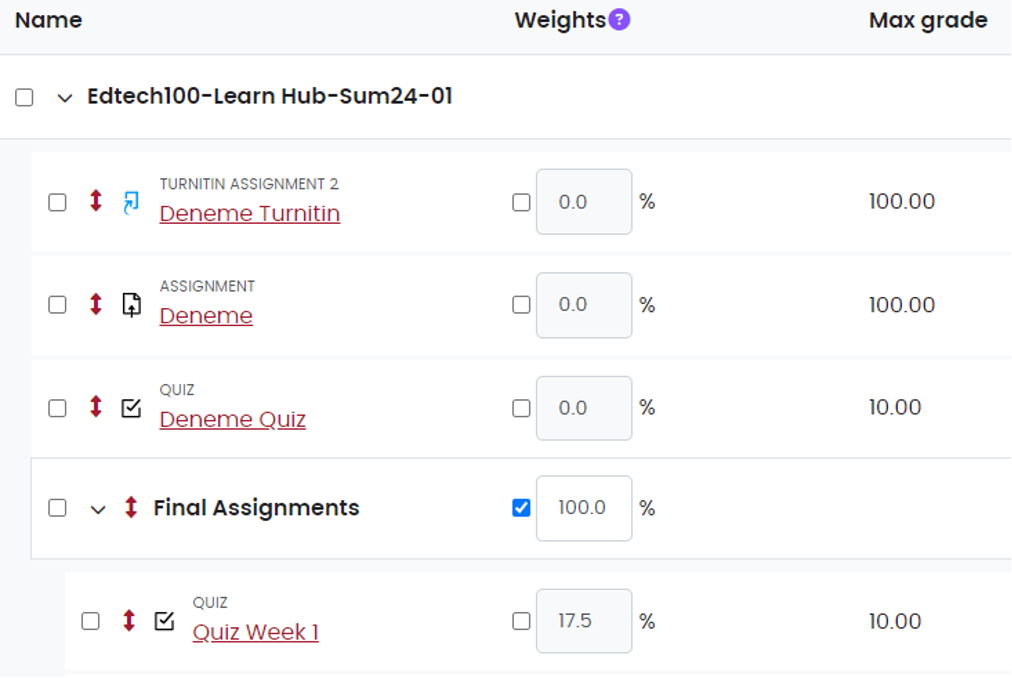Viewport: 1012px width, 678px height.
Task: Click the Quiz Week 1 weight field
Action: tap(583, 621)
